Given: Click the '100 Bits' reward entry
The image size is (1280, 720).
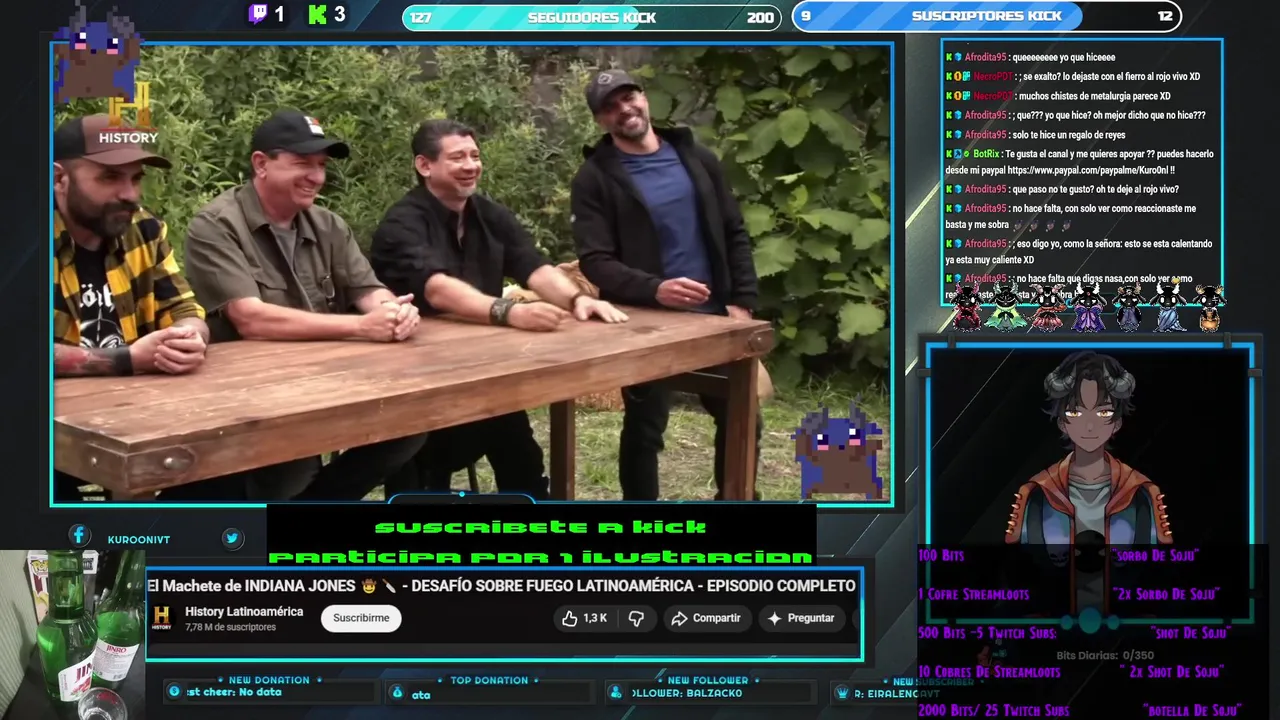Looking at the screenshot, I should tap(941, 555).
